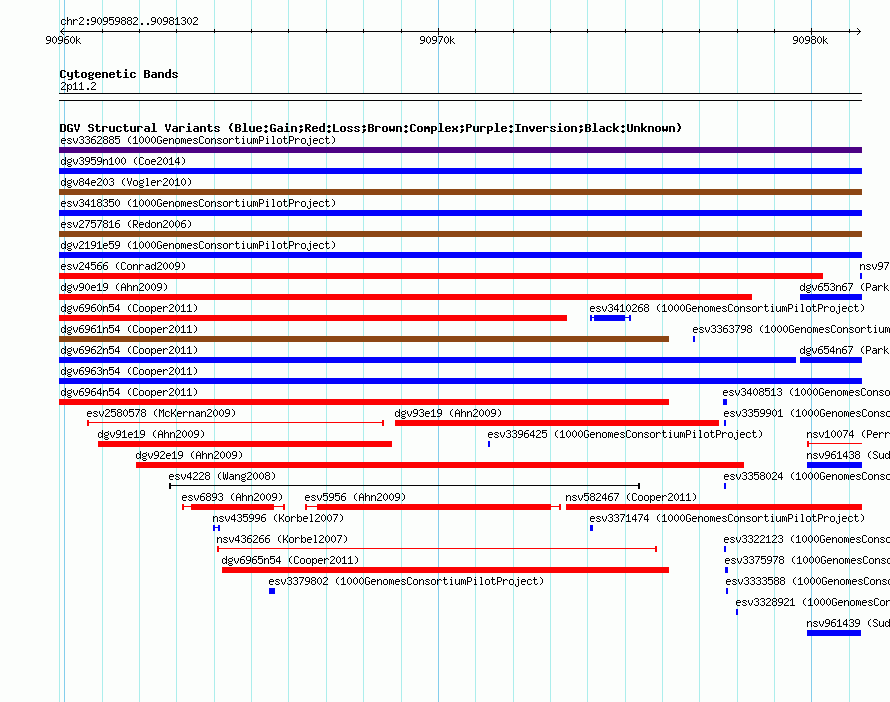Click dgv6963n54 (Cooper2011) label
Screen dimensions: 890x702
(x=129, y=371)
